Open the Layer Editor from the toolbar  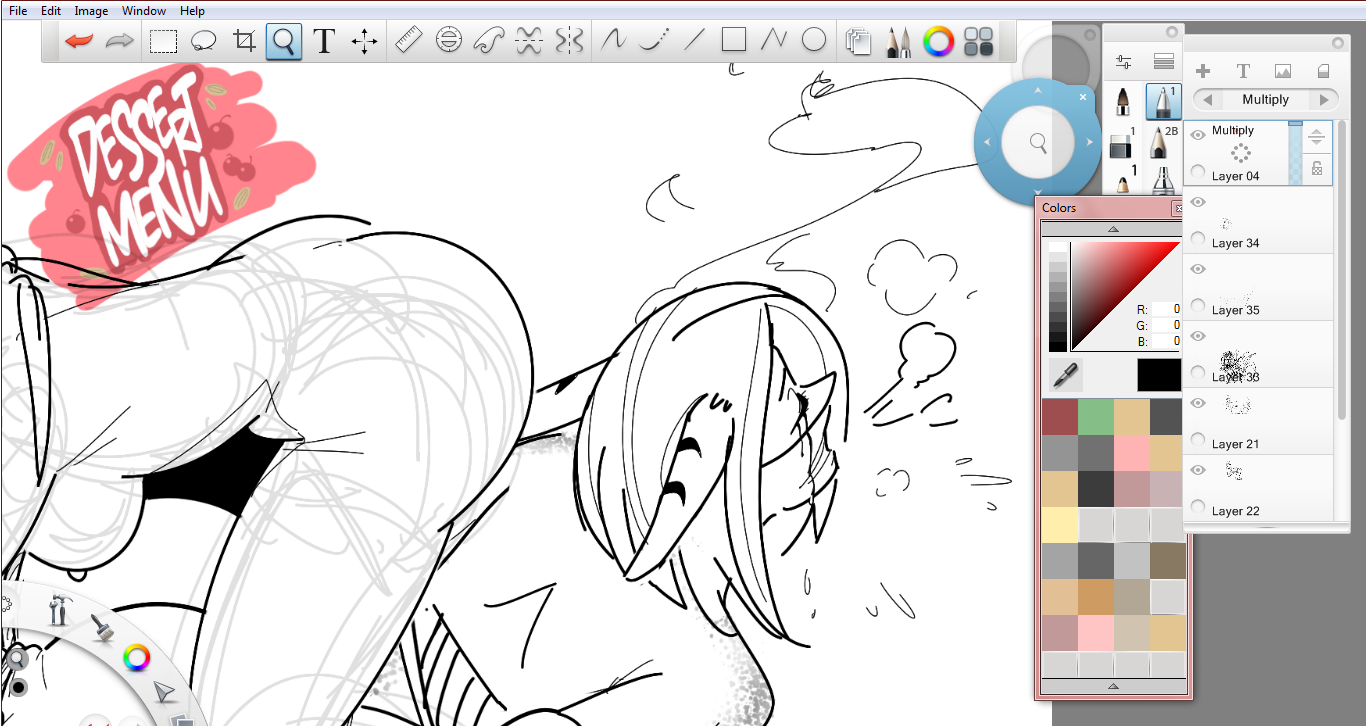pyautogui.click(x=858, y=41)
